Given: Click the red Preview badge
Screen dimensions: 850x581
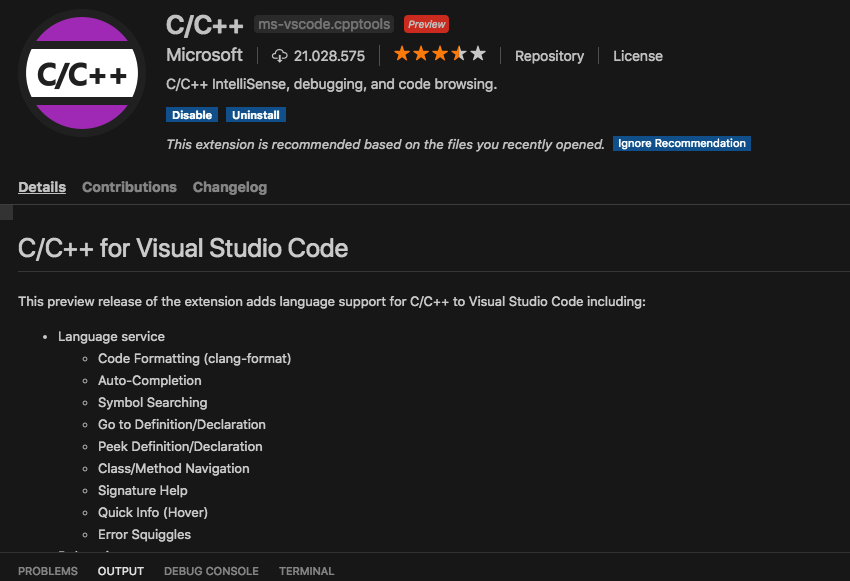Looking at the screenshot, I should coord(426,24).
